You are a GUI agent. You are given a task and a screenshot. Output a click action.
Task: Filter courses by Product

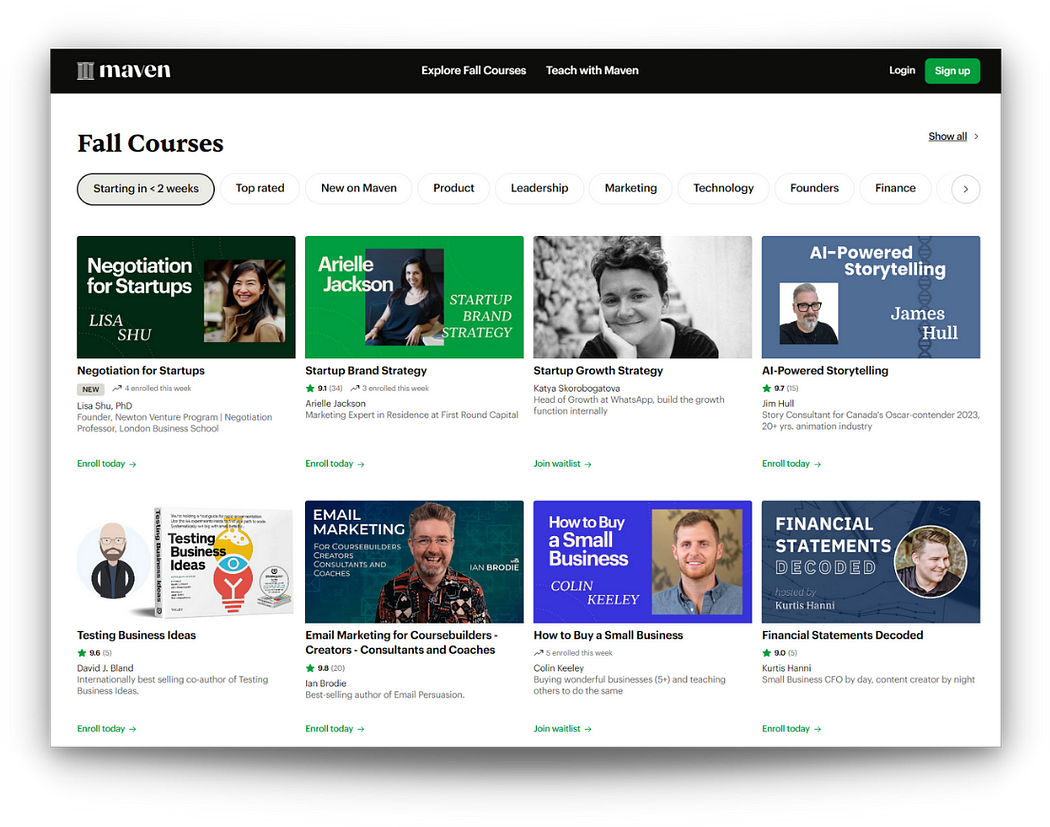tap(453, 188)
